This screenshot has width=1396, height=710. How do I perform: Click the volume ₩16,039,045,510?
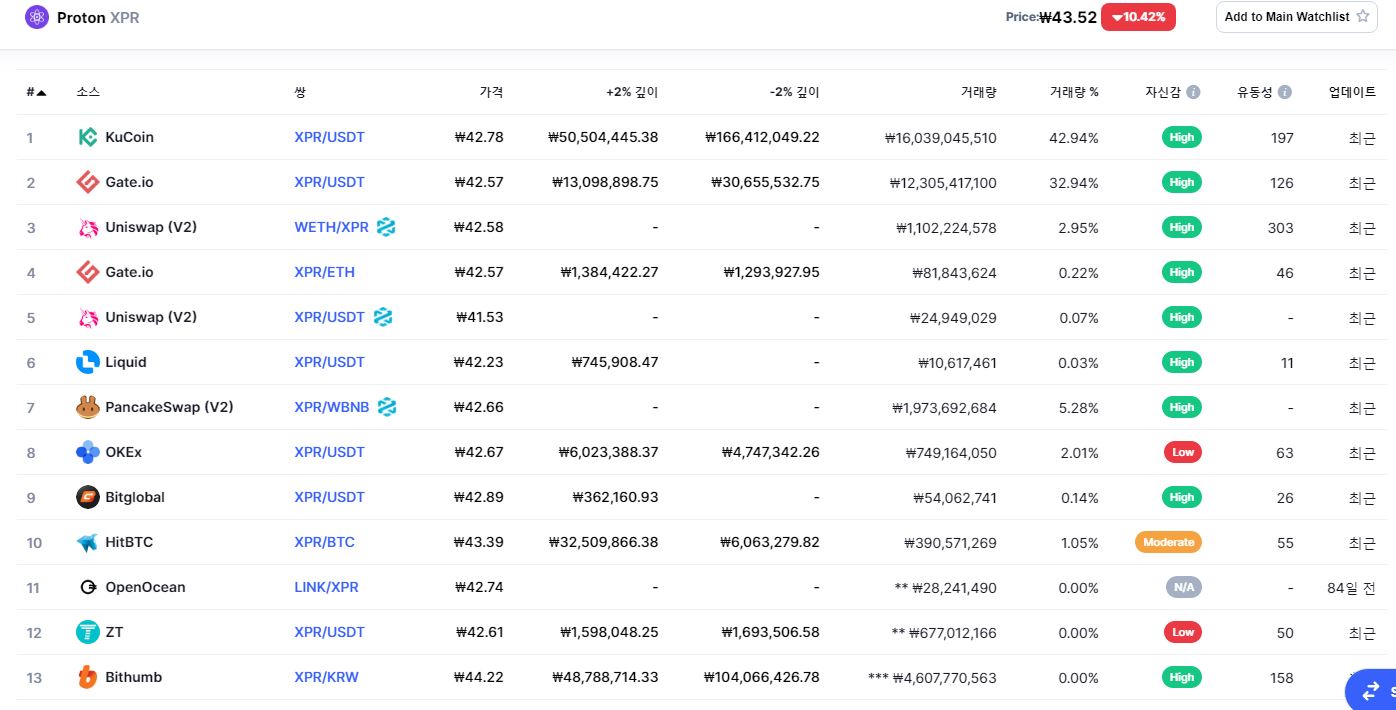(x=941, y=138)
